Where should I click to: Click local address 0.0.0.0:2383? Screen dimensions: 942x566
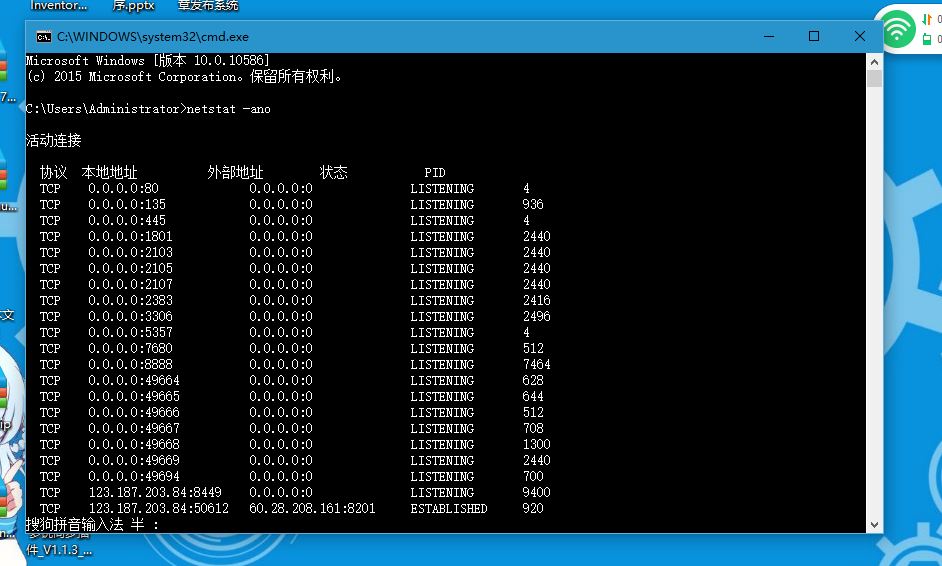coord(130,300)
